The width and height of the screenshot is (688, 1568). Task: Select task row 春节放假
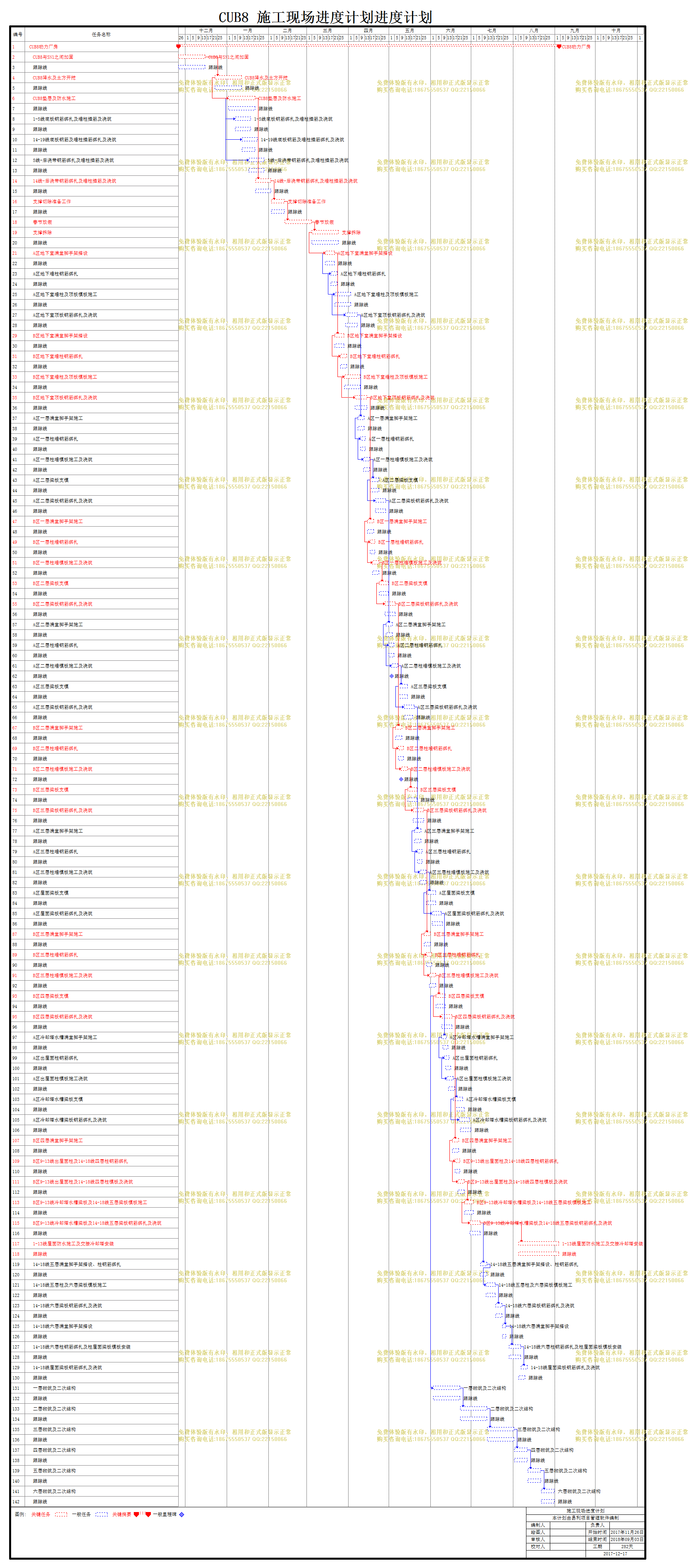[x=94, y=222]
